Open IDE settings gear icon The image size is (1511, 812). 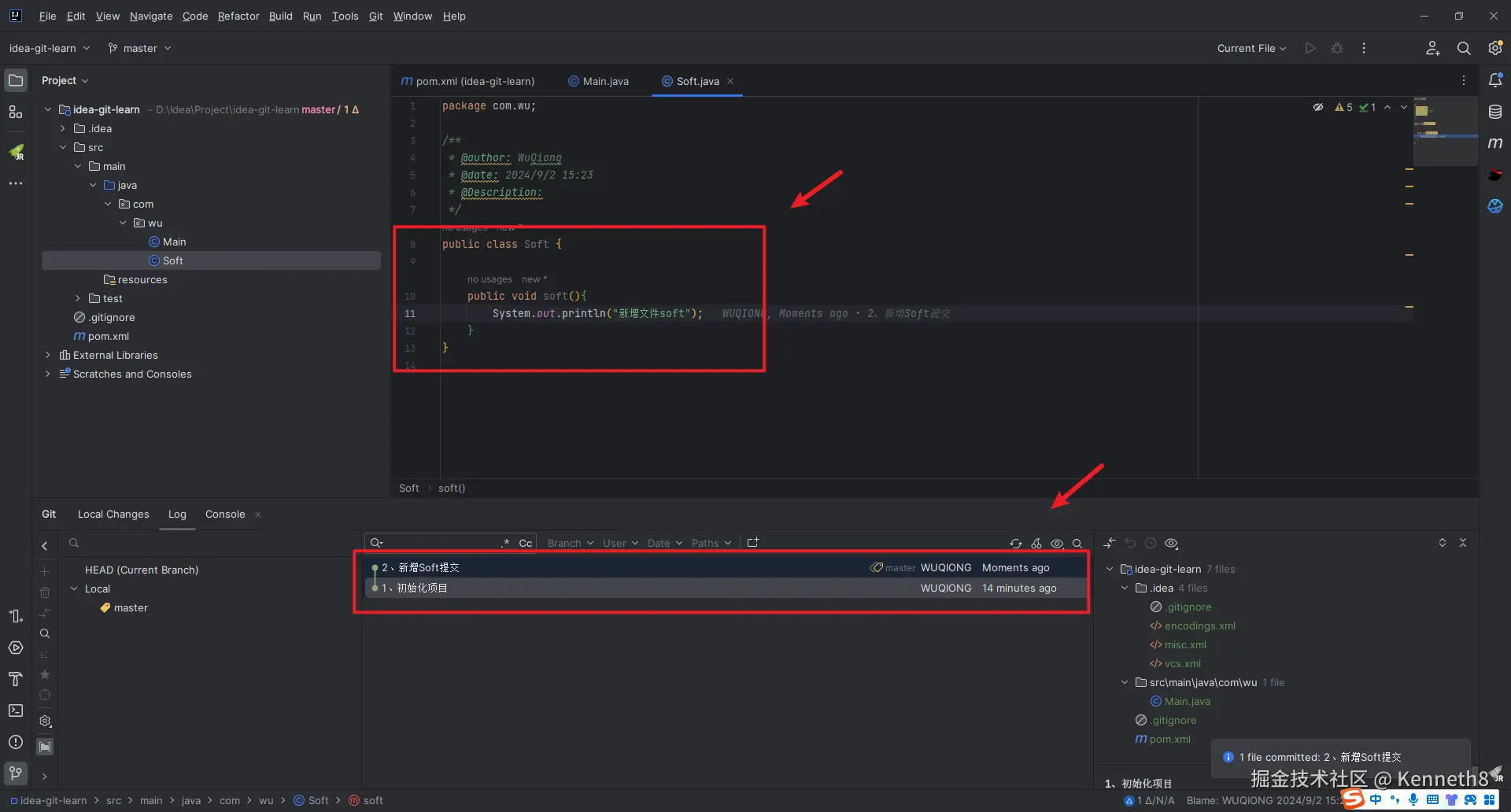point(1495,48)
